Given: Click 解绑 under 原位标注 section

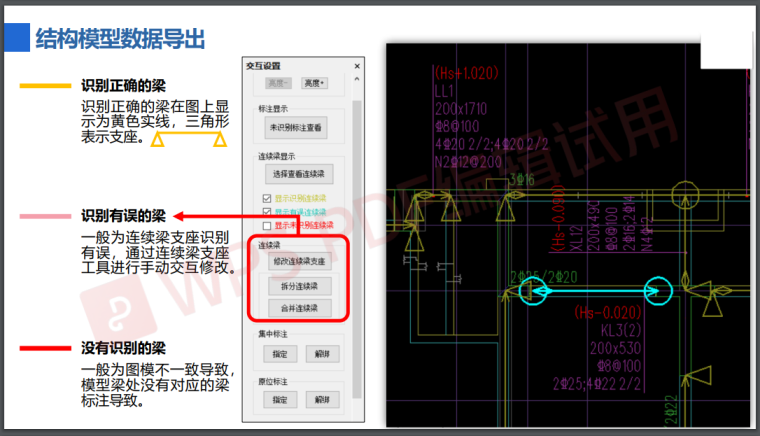Looking at the screenshot, I should click(321, 399).
